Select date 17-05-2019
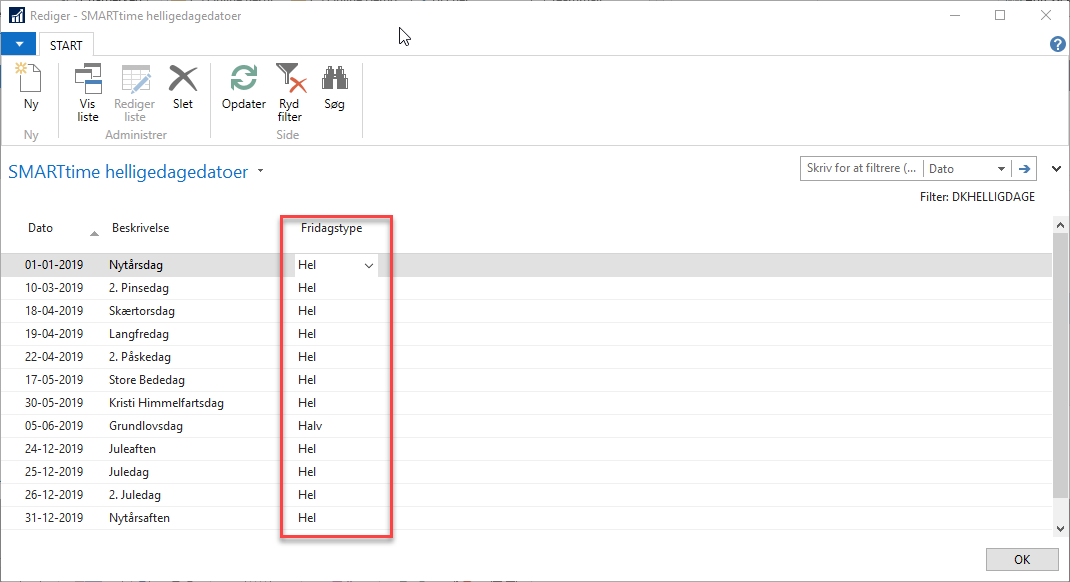1070x582 pixels. click(x=54, y=380)
